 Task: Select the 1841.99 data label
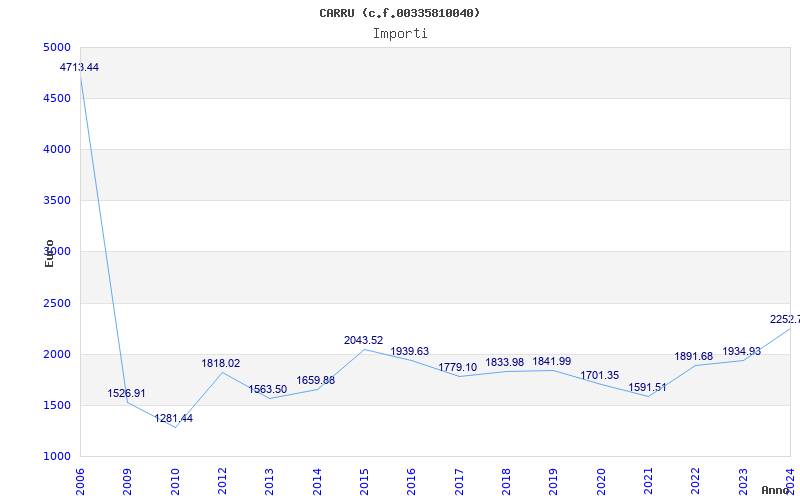click(552, 361)
